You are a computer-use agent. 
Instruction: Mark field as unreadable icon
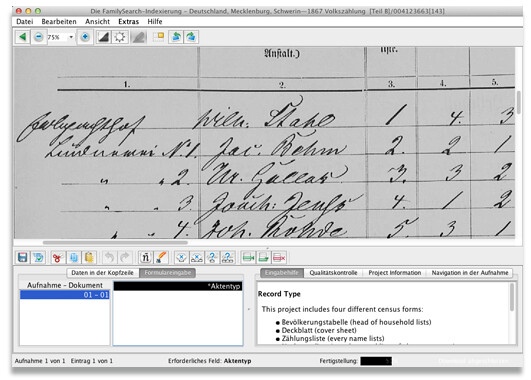(x=212, y=258)
